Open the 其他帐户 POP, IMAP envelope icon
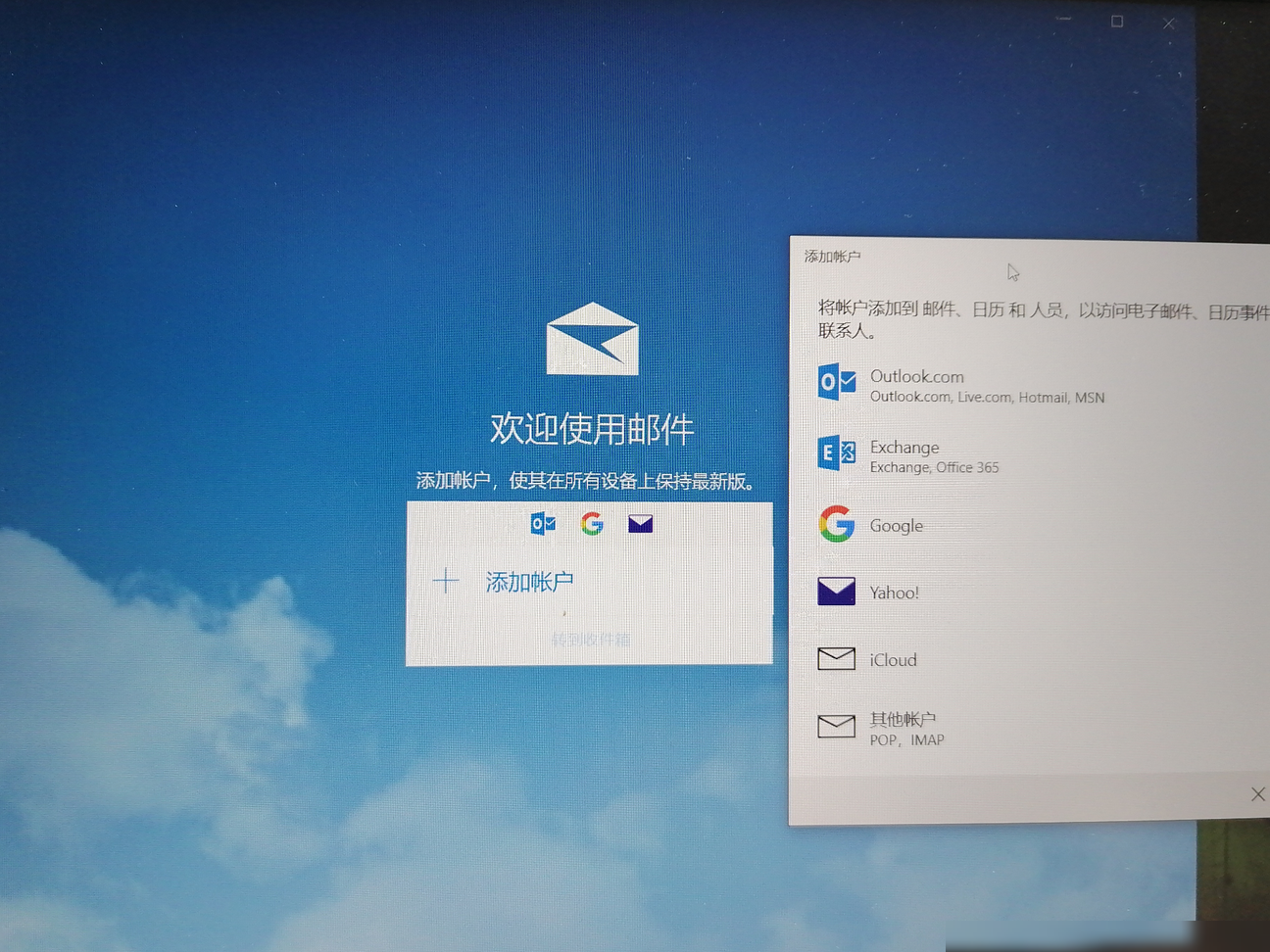The height and width of the screenshot is (952, 1270). (837, 726)
